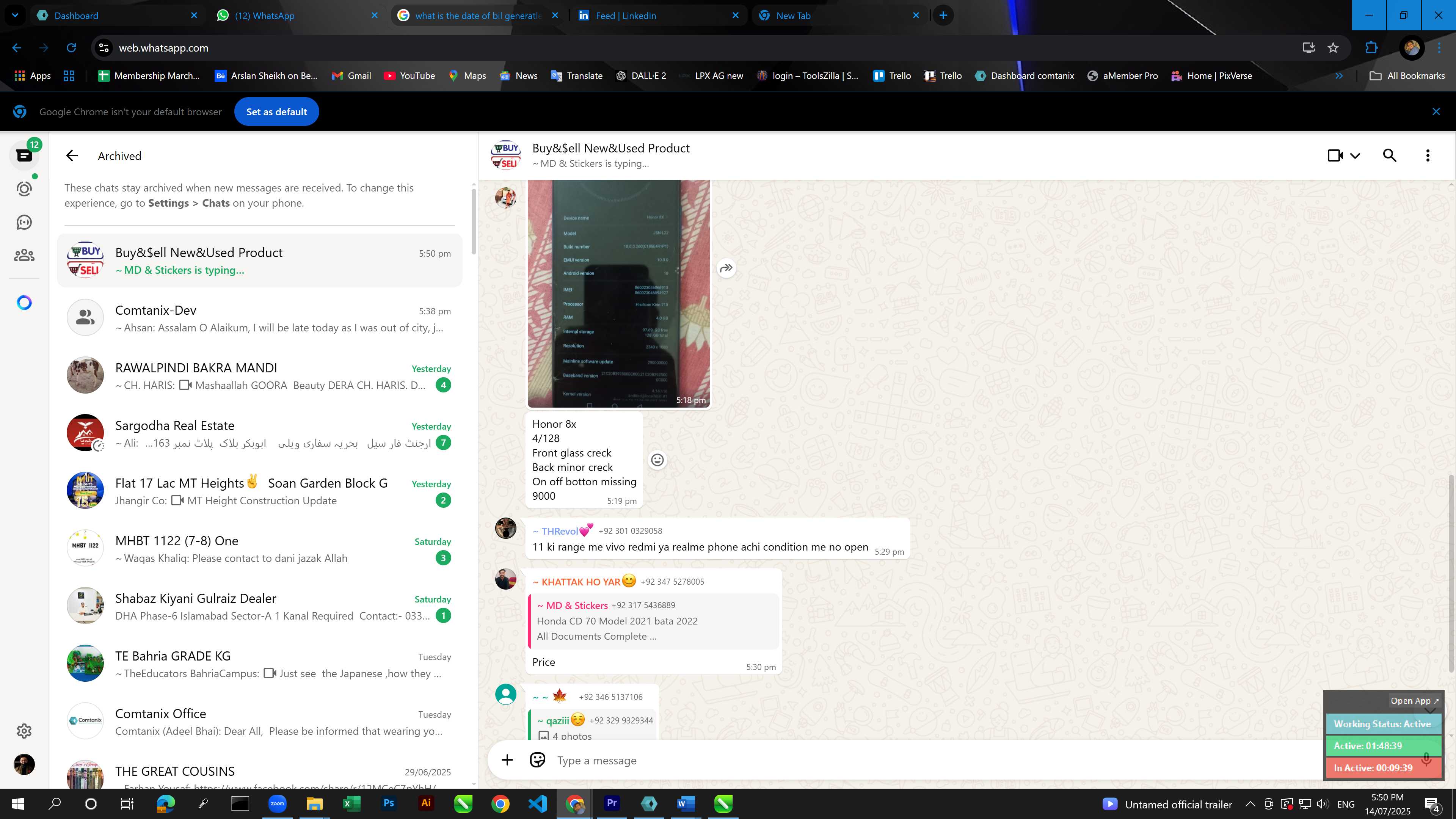Screen dimensions: 1456x819
Task: Open Chrome menu three dots
Action: click(x=1440, y=48)
